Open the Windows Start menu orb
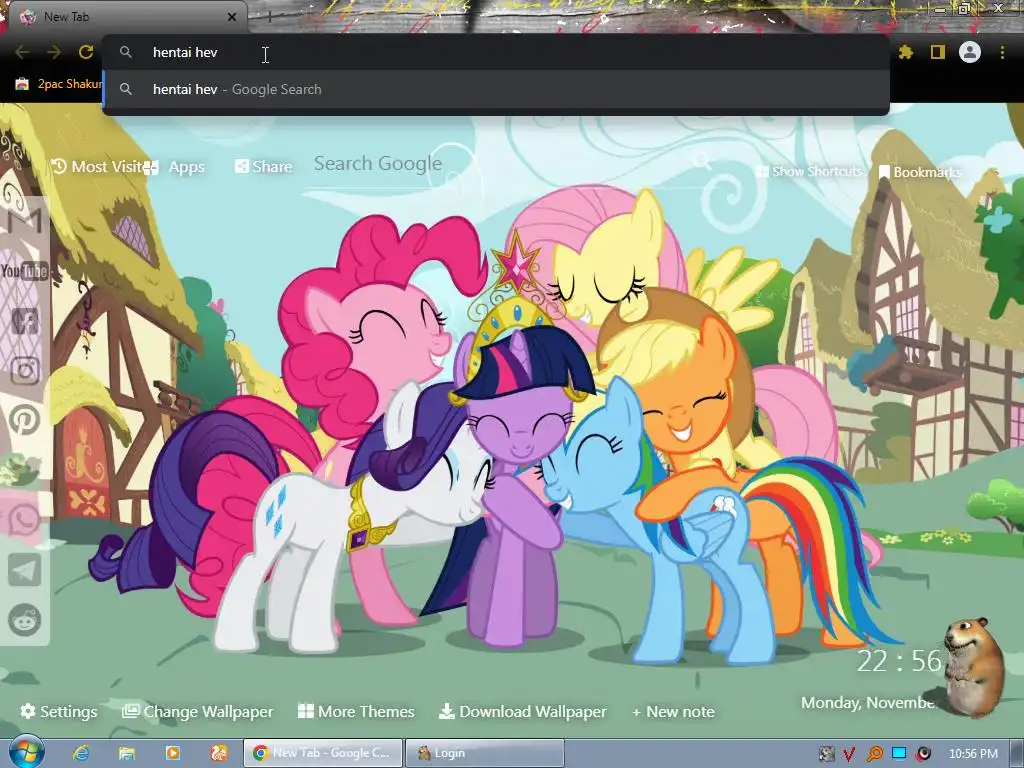Image resolution: width=1024 pixels, height=768 pixels. pos(27,752)
